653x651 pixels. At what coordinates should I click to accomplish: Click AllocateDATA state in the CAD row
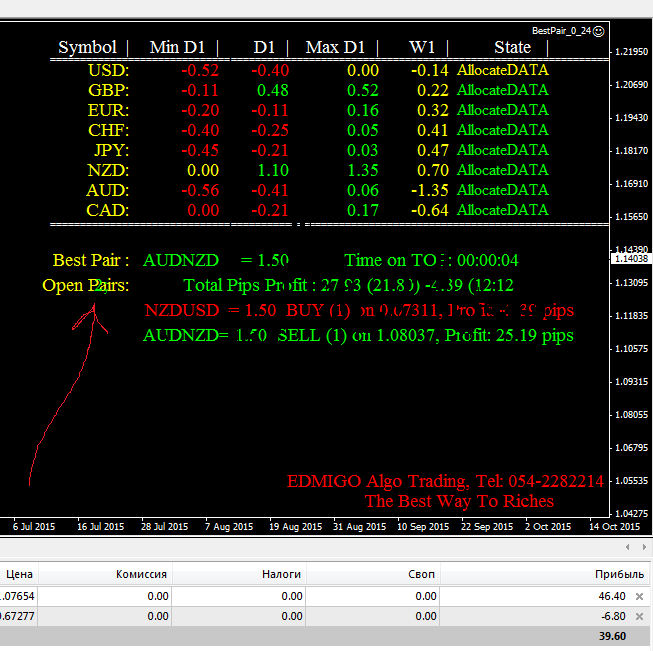(503, 210)
